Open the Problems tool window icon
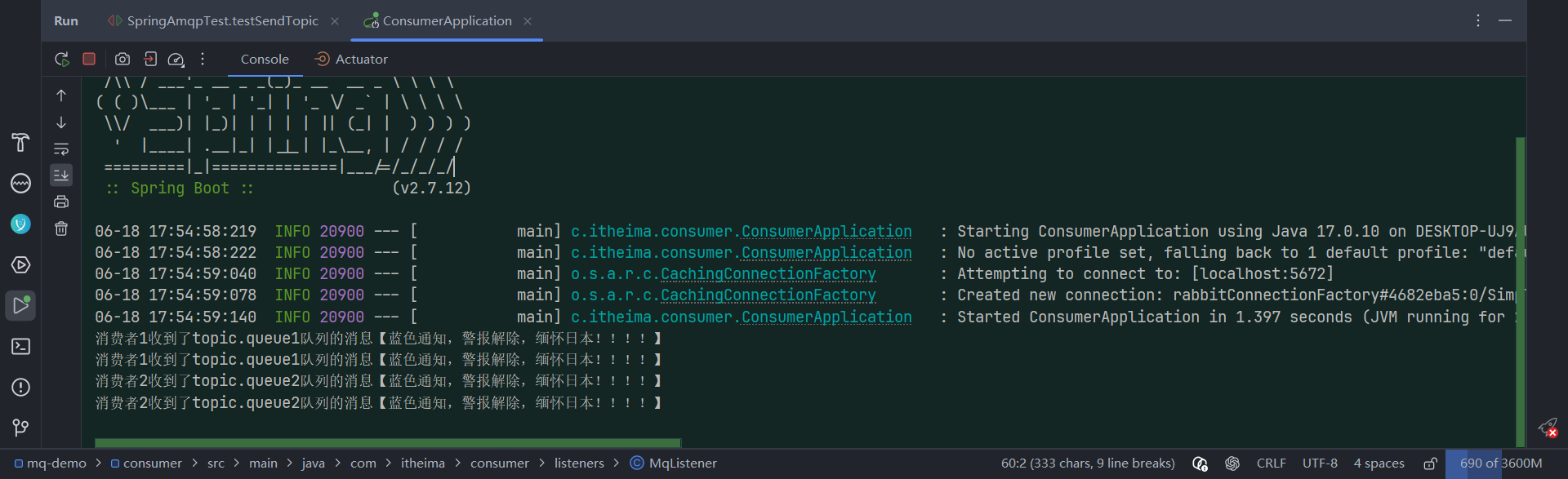The image size is (1568, 479). [x=21, y=387]
